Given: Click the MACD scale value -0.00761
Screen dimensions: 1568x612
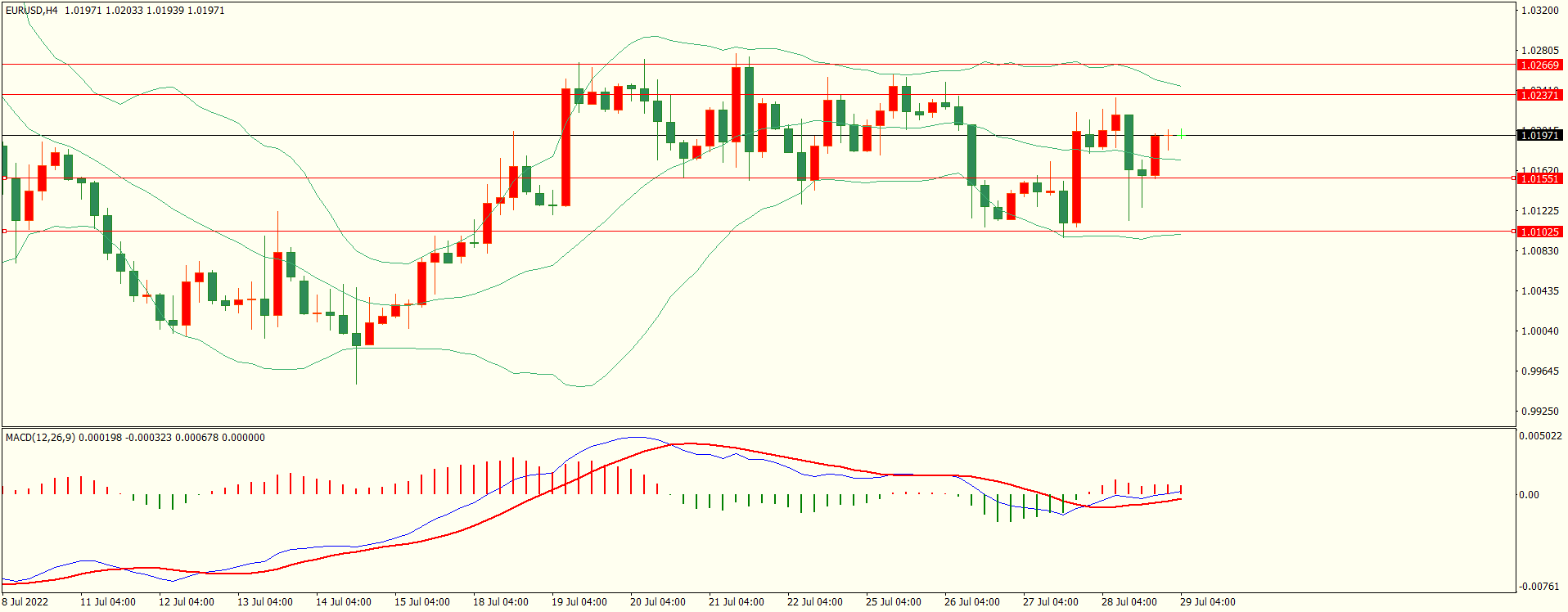Looking at the screenshot, I should 1539,587.
